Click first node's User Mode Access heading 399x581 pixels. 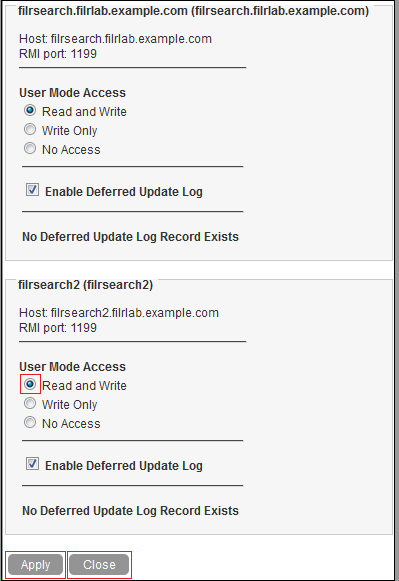pyautogui.click(x=73, y=93)
